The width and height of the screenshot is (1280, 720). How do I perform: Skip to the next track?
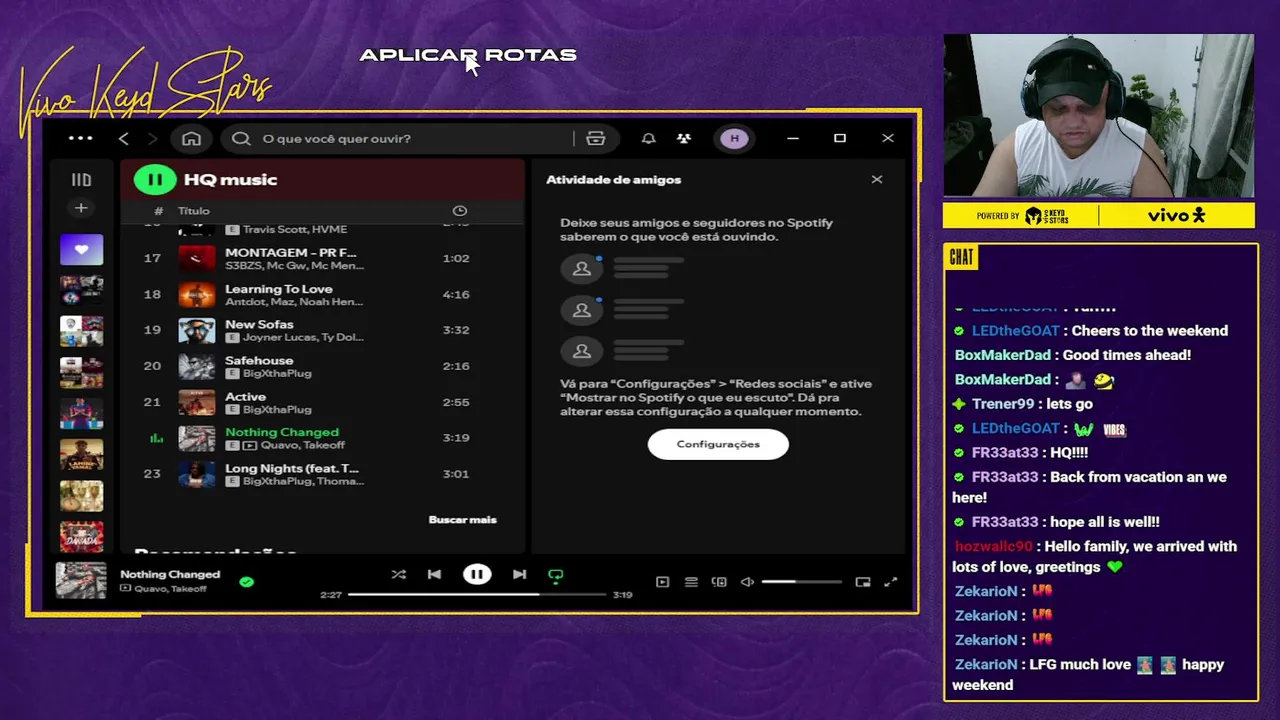click(519, 574)
